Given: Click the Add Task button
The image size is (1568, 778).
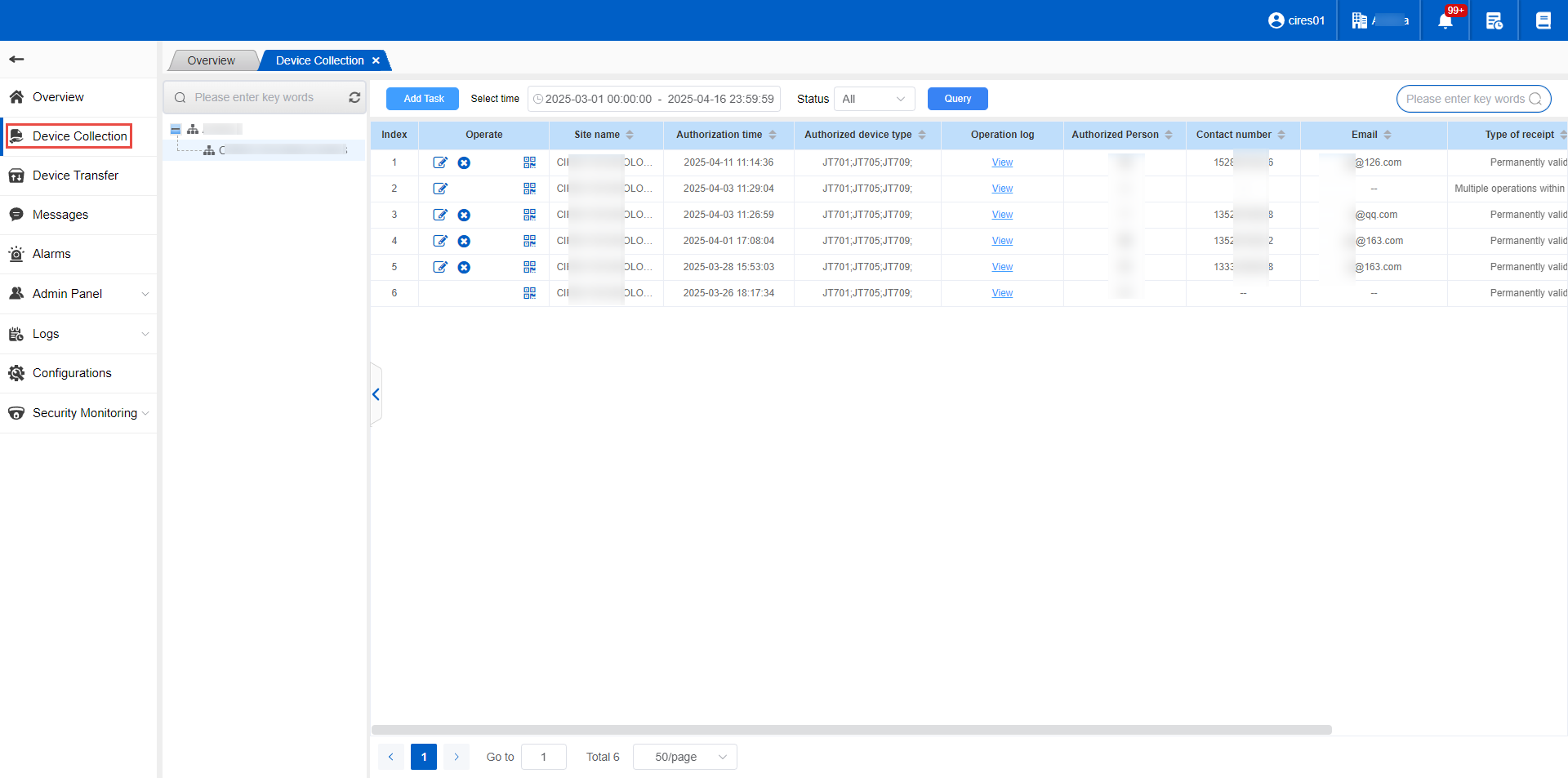Looking at the screenshot, I should (x=423, y=99).
